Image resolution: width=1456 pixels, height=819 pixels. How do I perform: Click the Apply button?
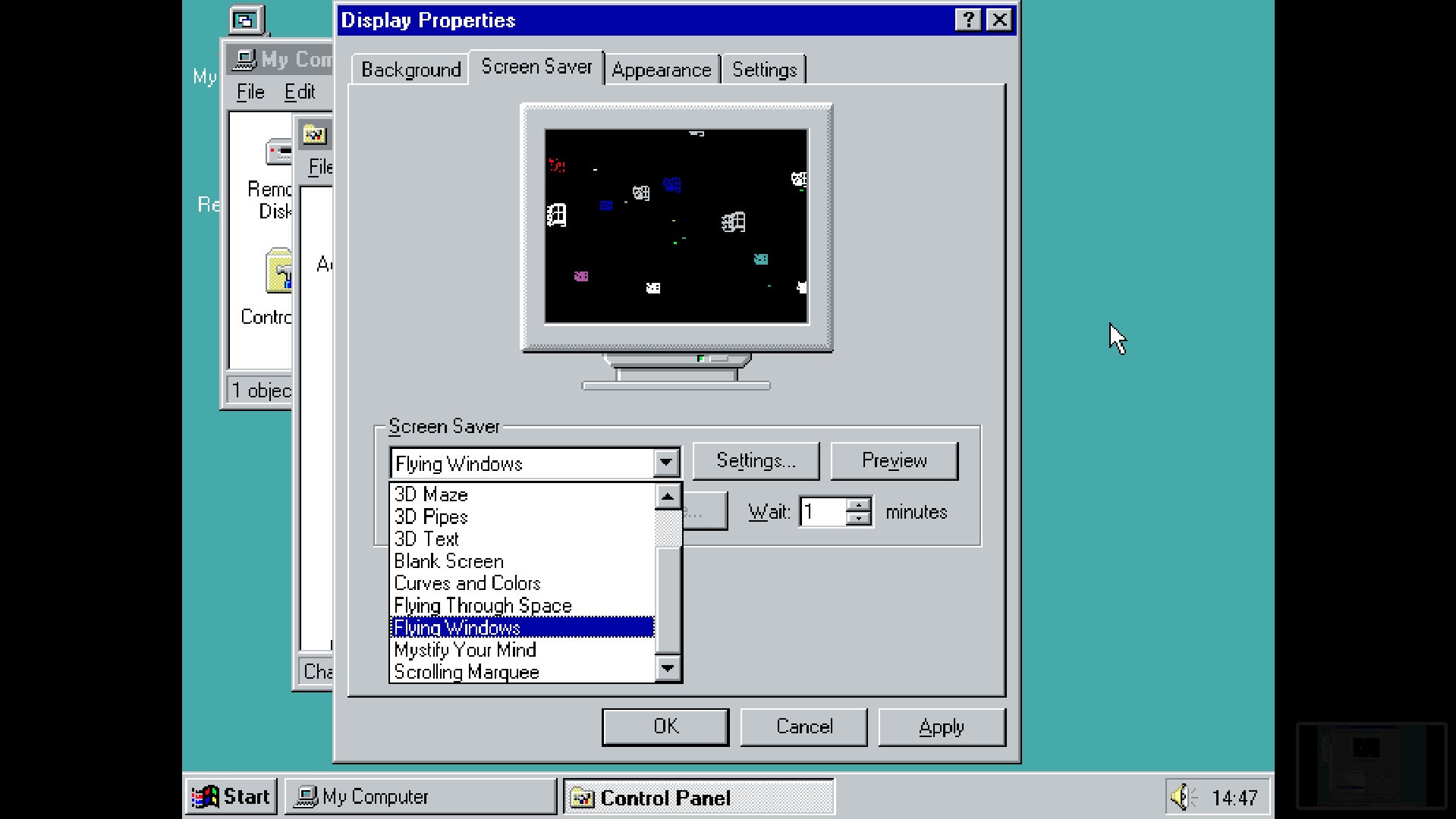[942, 726]
